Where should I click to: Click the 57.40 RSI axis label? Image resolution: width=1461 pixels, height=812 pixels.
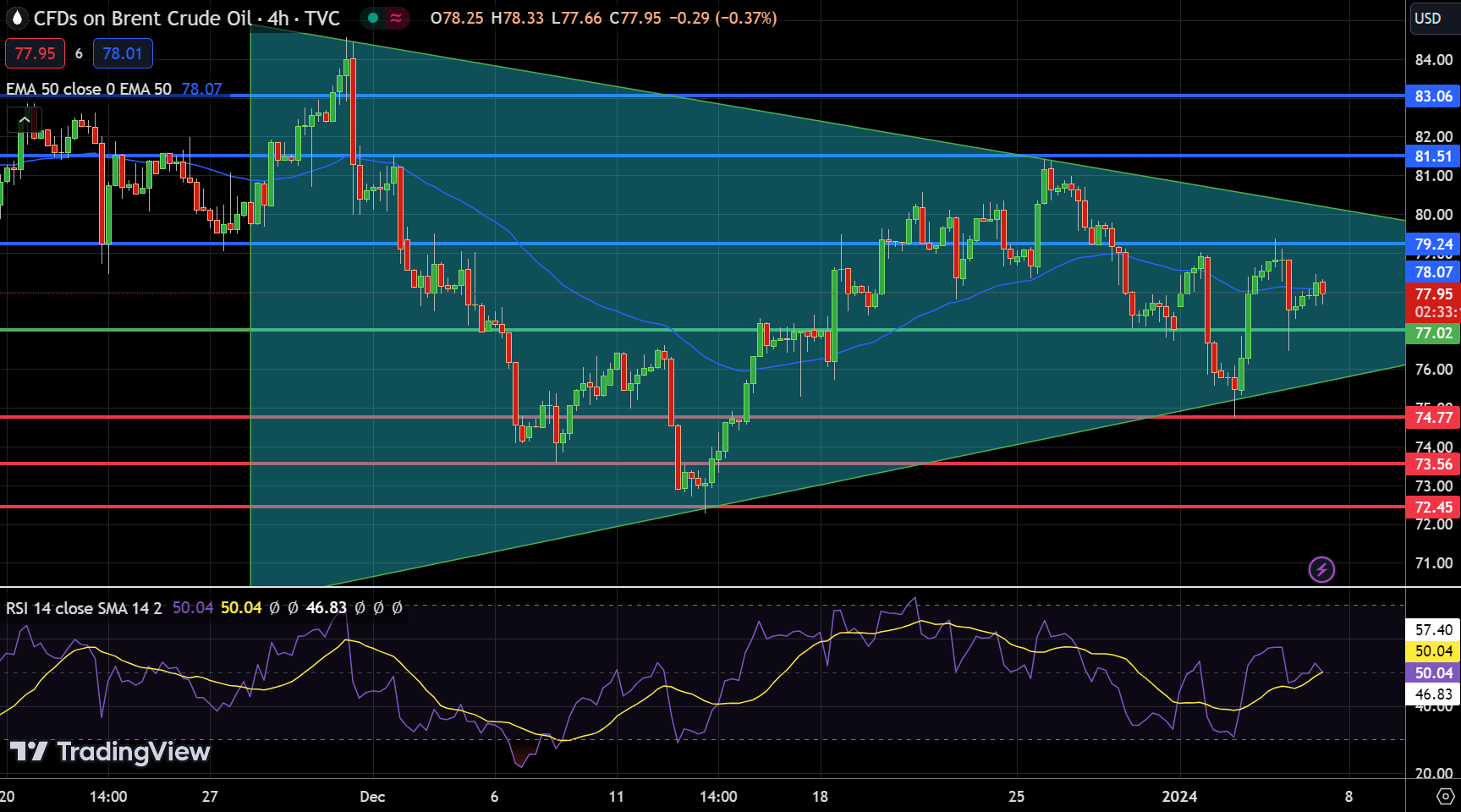(1433, 630)
